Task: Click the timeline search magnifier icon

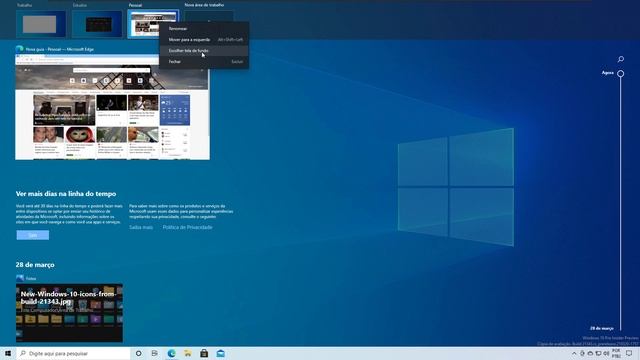Action: (620, 59)
